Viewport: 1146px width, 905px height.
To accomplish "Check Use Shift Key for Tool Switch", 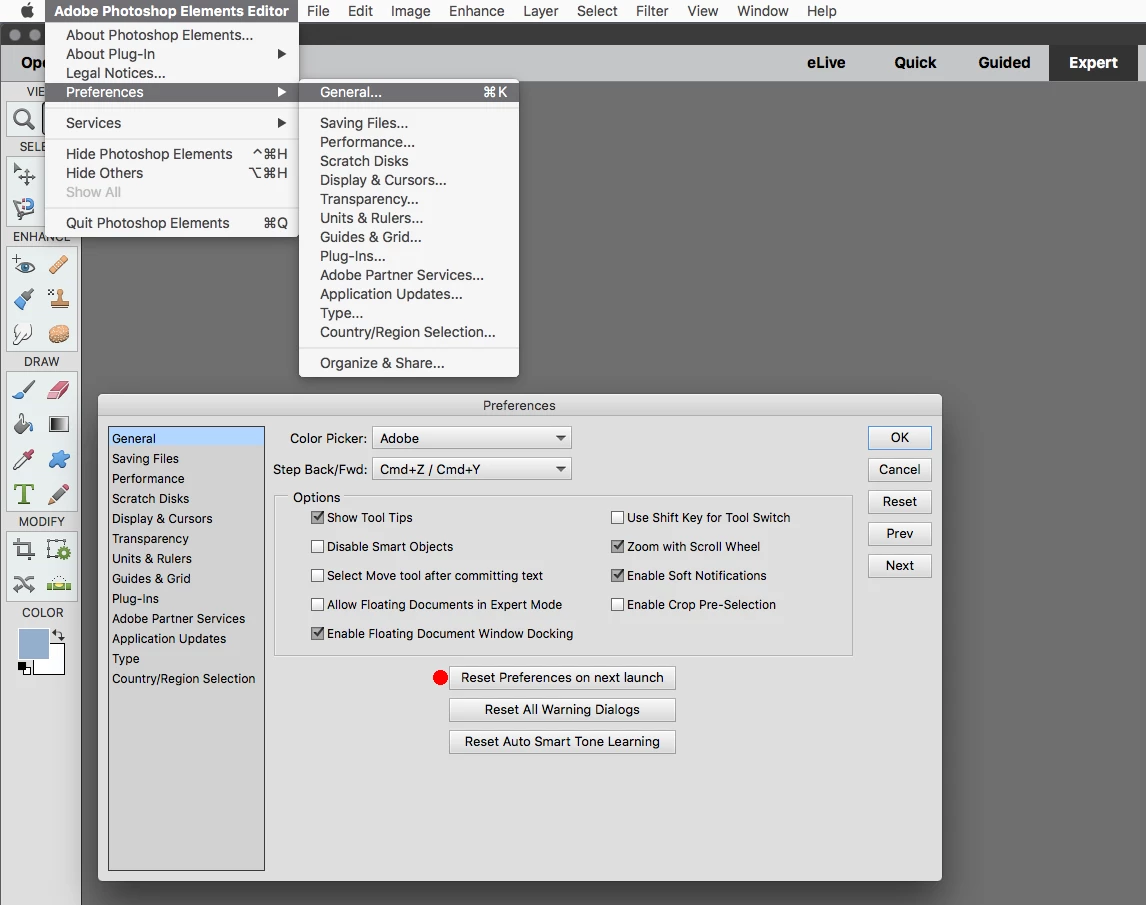I will coord(618,518).
